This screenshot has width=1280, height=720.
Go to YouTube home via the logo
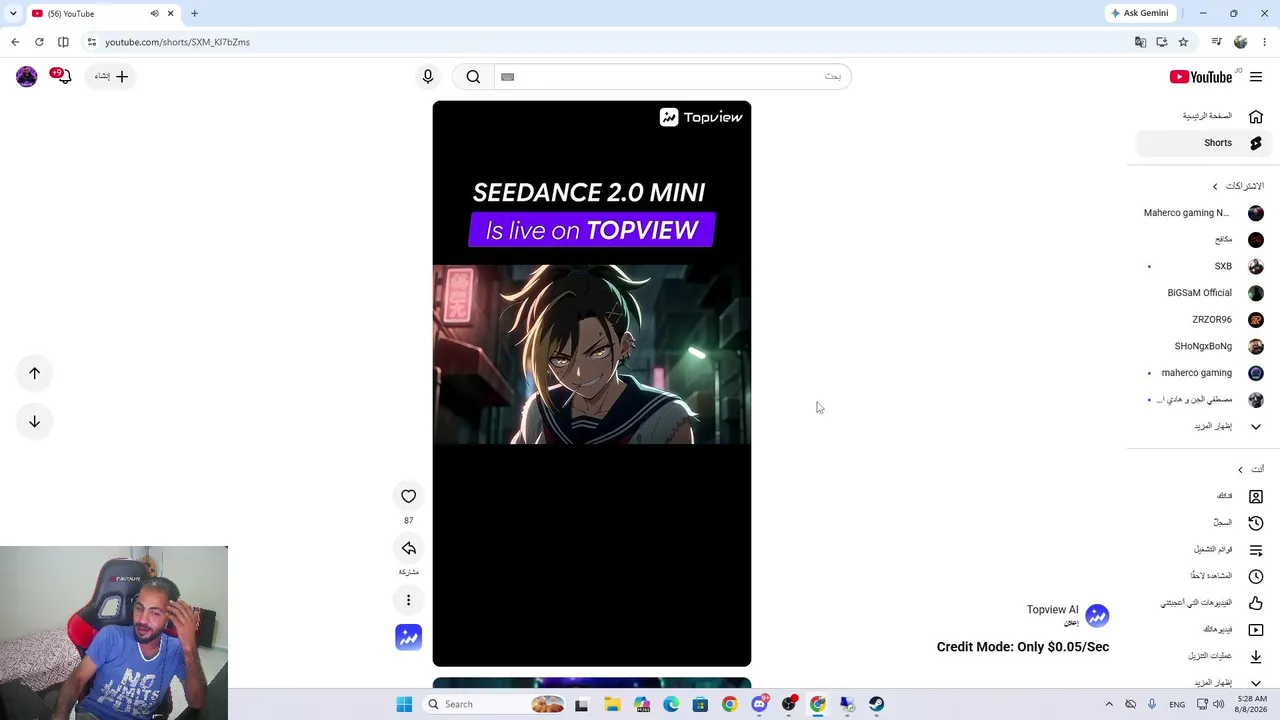tap(1201, 77)
